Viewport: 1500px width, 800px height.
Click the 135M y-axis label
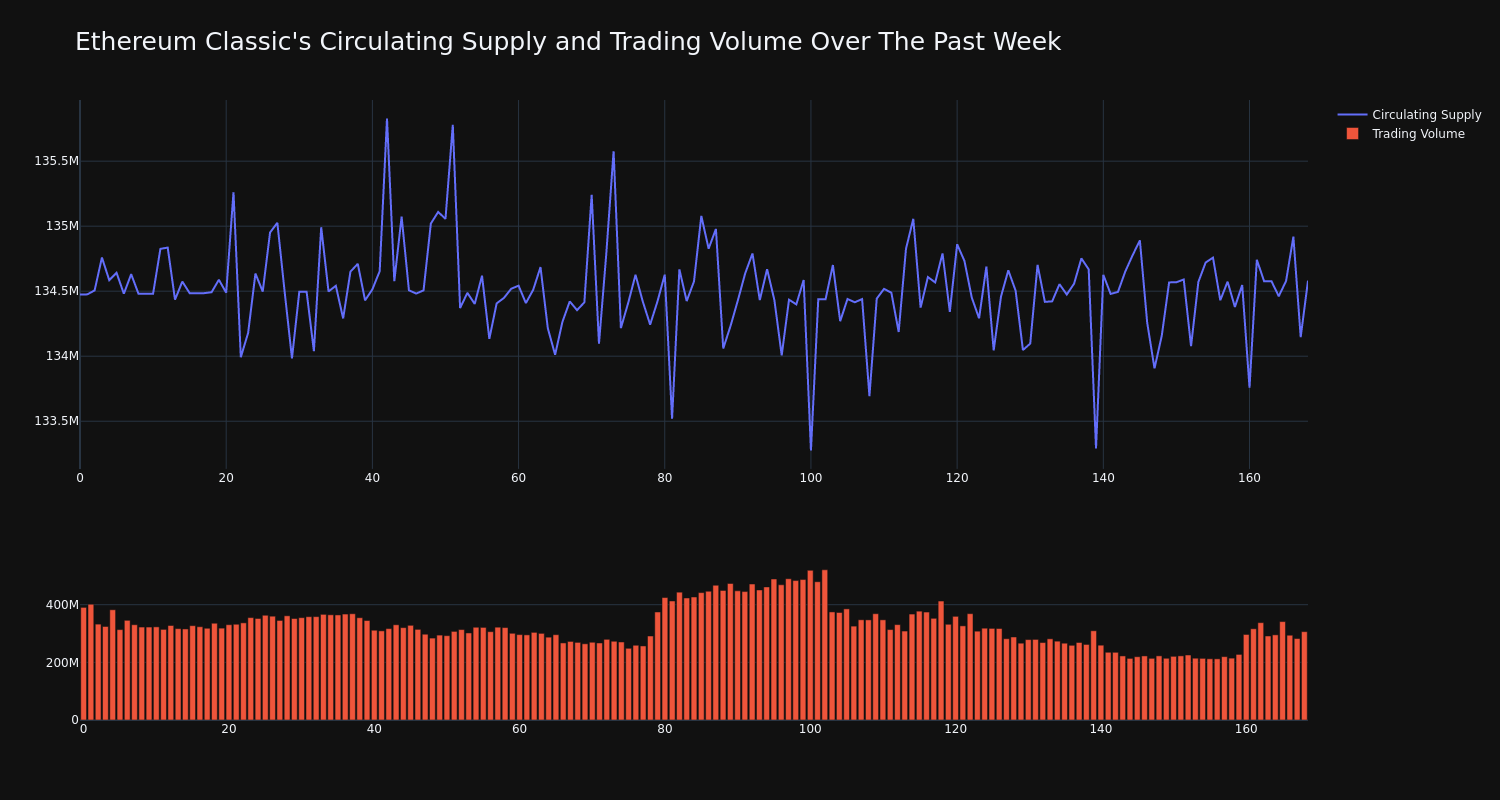62,226
